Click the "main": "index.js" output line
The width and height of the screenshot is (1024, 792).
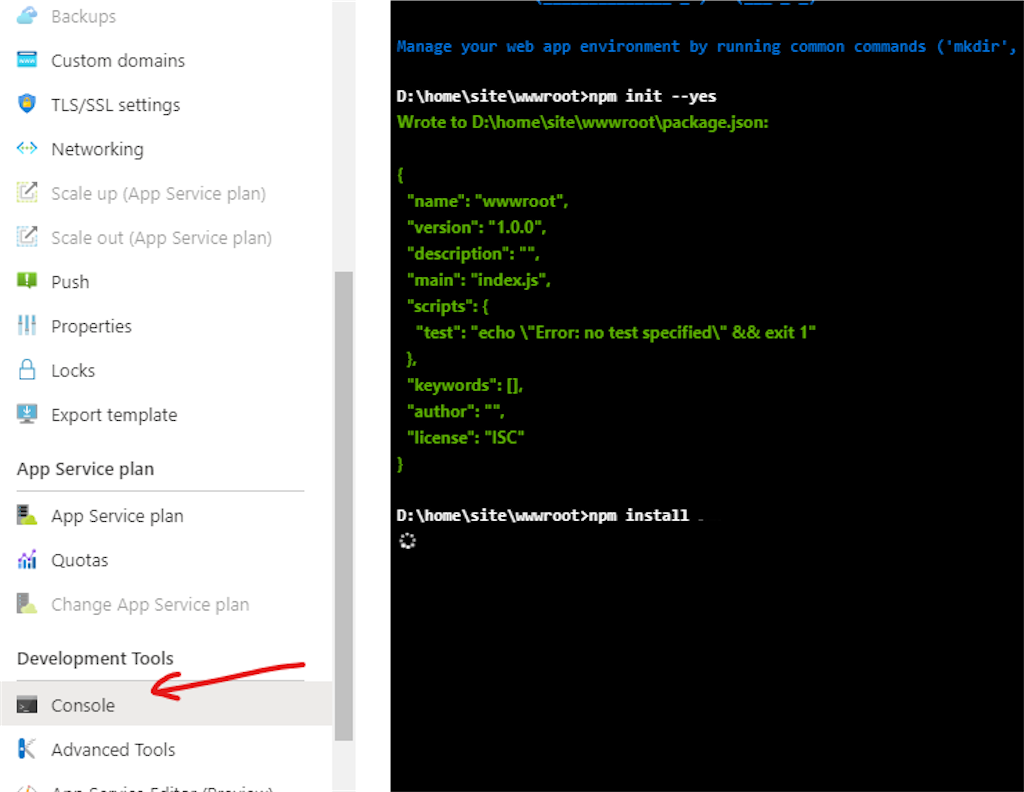point(479,280)
